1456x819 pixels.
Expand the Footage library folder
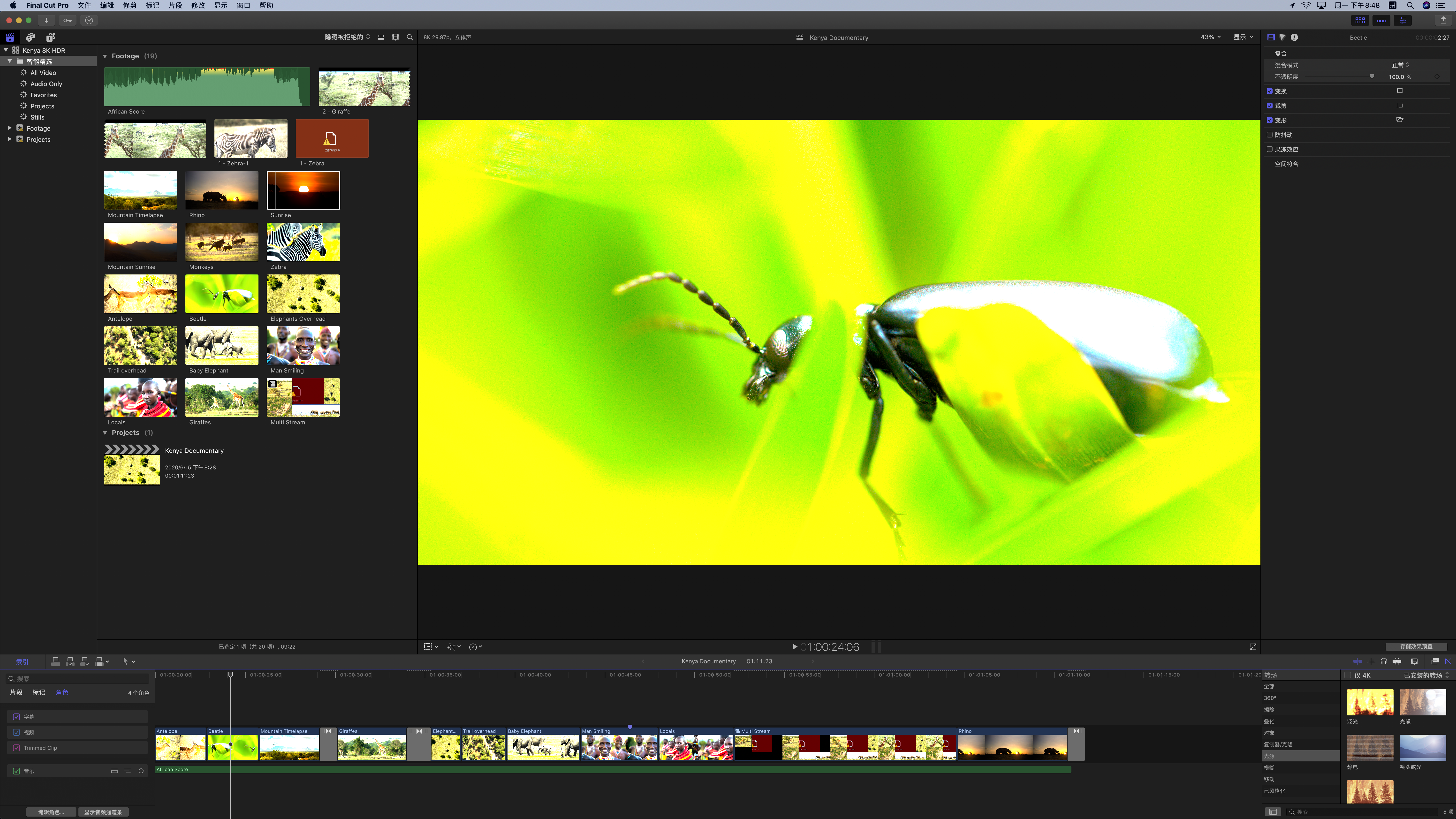coord(10,128)
